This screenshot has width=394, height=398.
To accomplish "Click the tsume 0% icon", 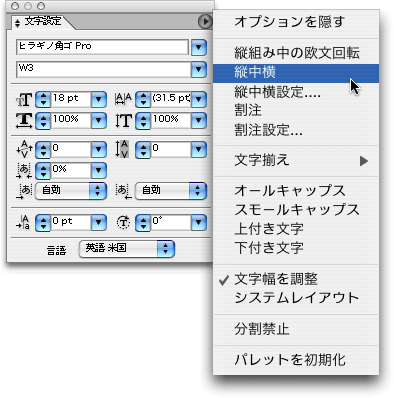I will [x=24, y=170].
